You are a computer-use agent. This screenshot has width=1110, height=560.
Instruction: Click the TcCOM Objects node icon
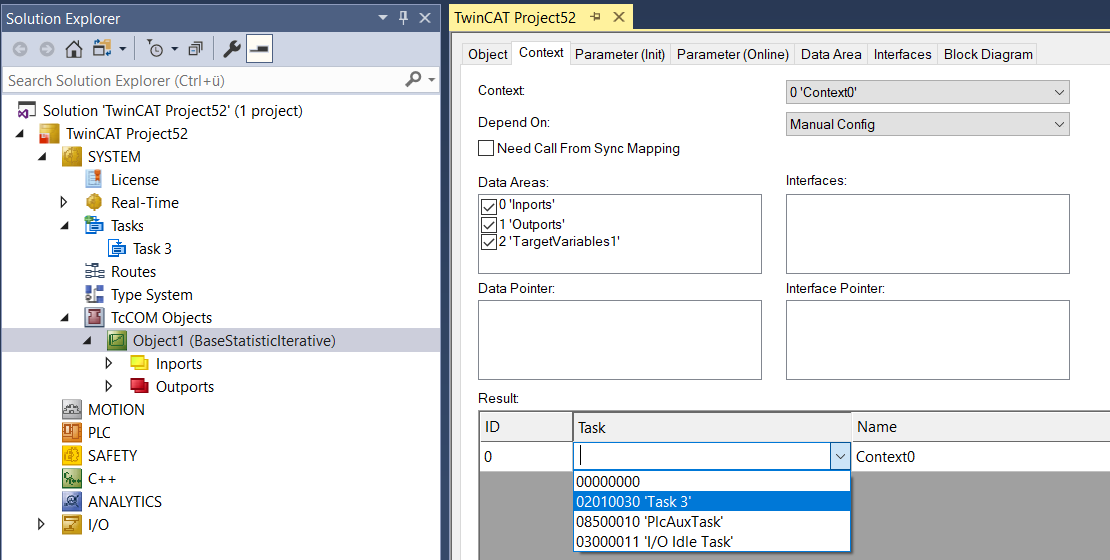click(94, 318)
